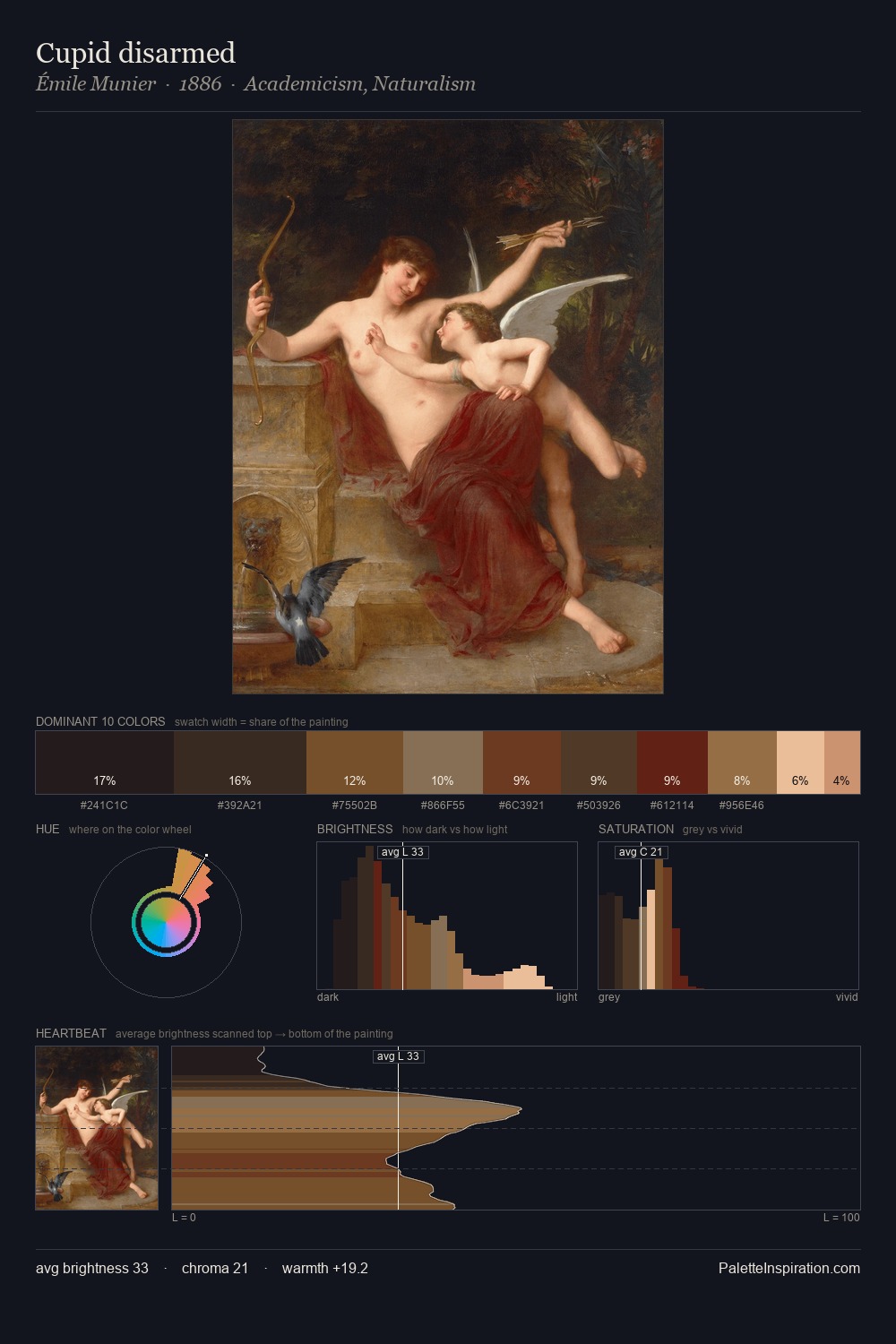Open the small painting thumbnail beside heartbeat chart
Screen dimensions: 896x1344
coord(97,1128)
